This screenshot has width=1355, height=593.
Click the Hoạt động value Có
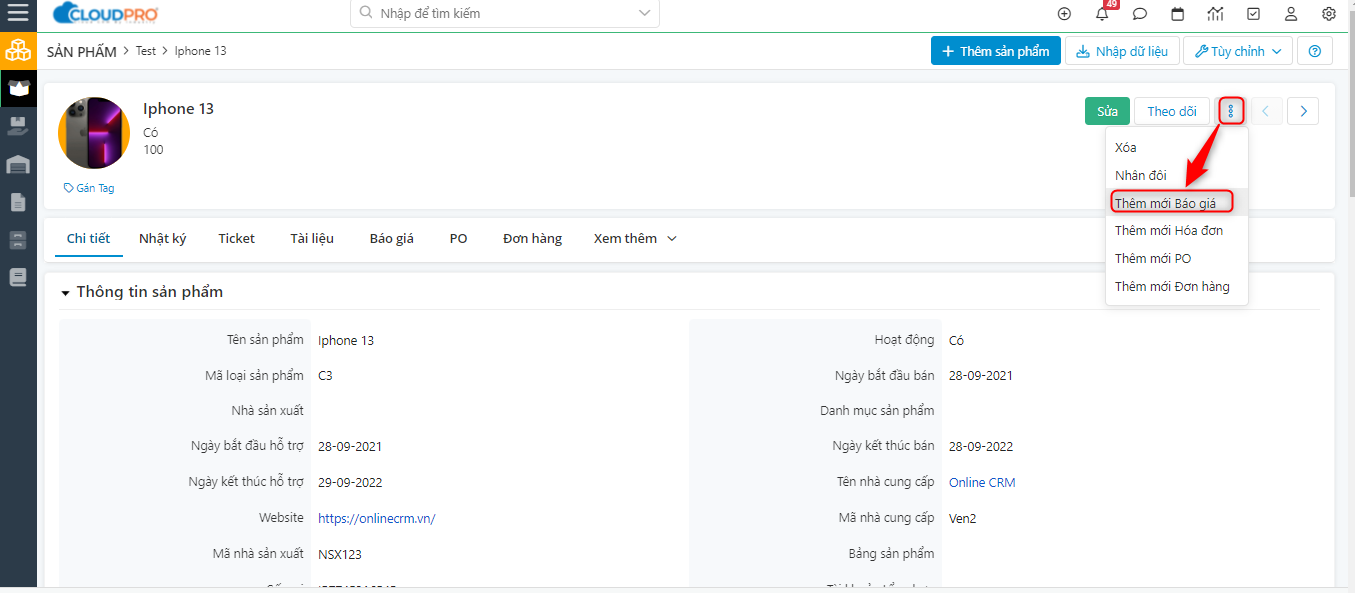click(x=956, y=341)
